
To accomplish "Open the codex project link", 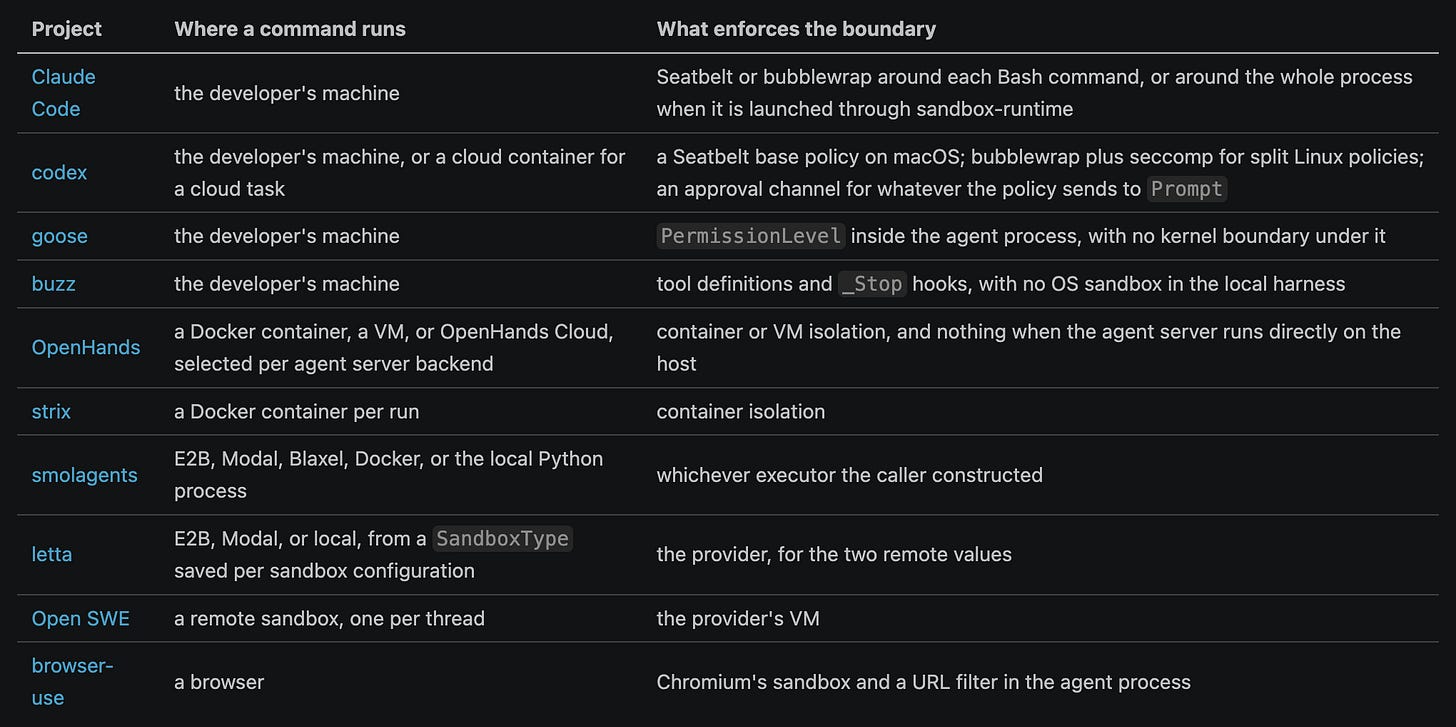I will (x=59, y=172).
